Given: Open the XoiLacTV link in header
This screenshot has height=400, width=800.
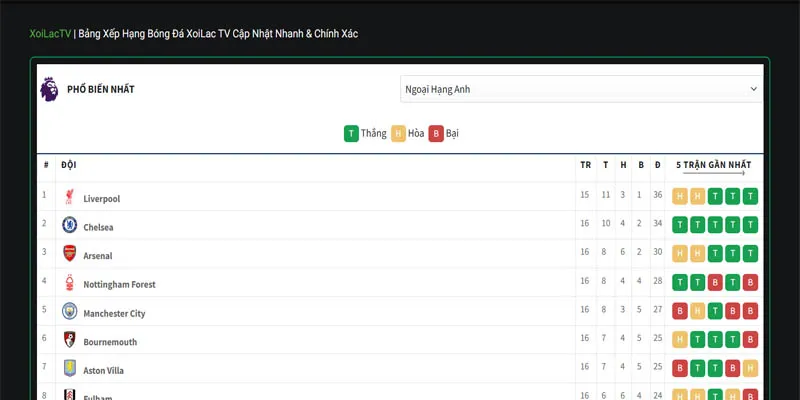Looking at the screenshot, I should pyautogui.click(x=49, y=33).
